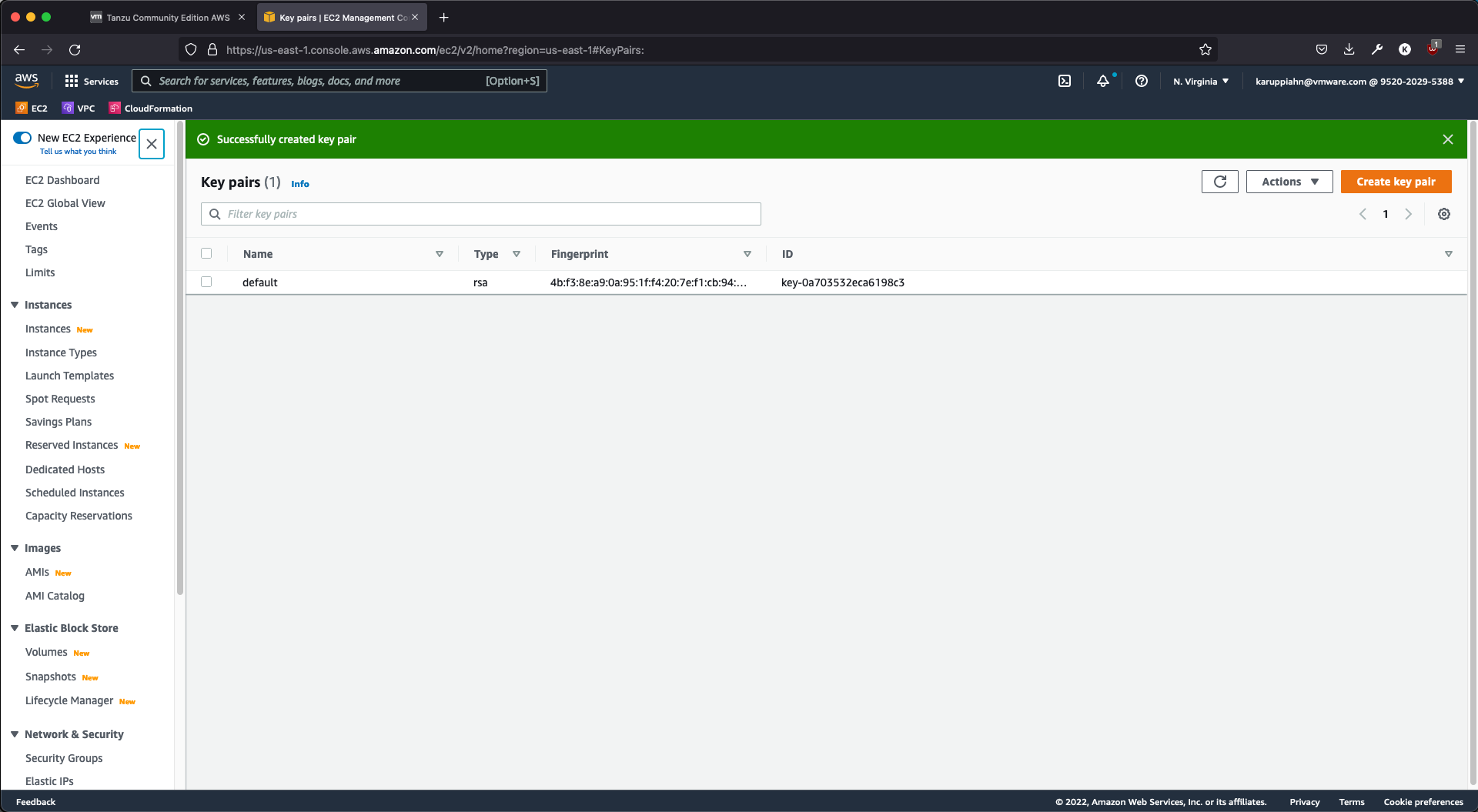Open the Services grid menu

click(92, 81)
